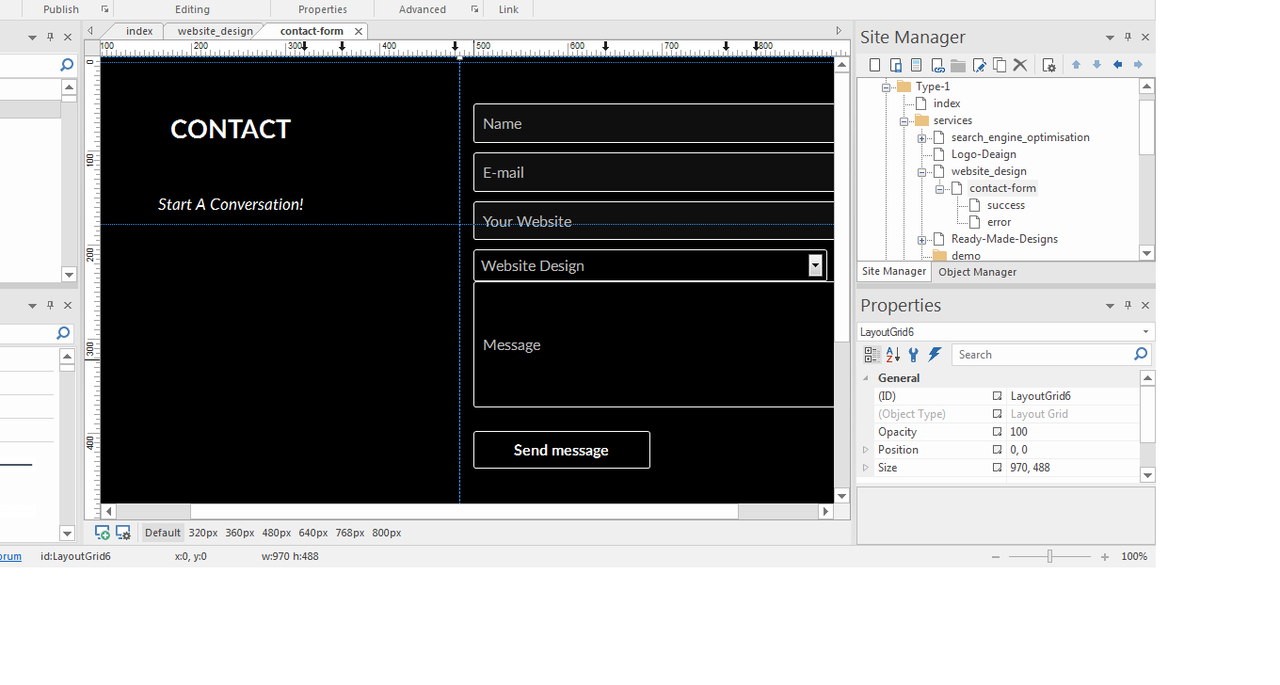
Task: Click the New Folder icon in Site Manager
Action: (958, 65)
